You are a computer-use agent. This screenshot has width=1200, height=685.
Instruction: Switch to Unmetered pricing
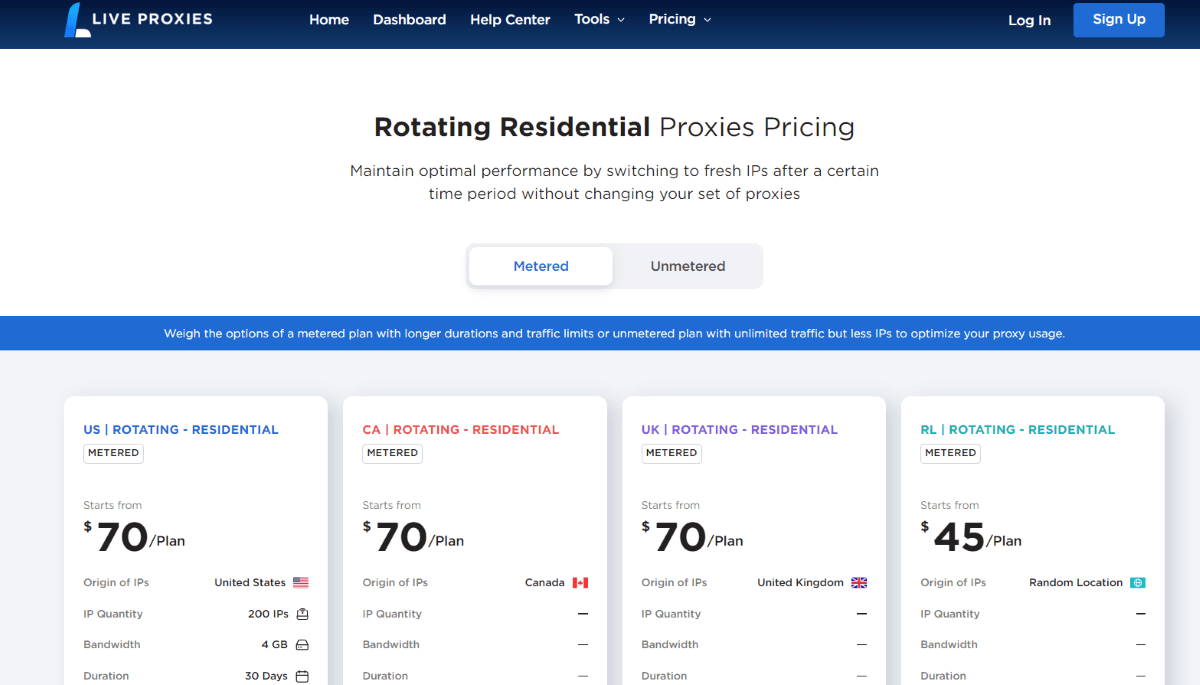tap(687, 266)
